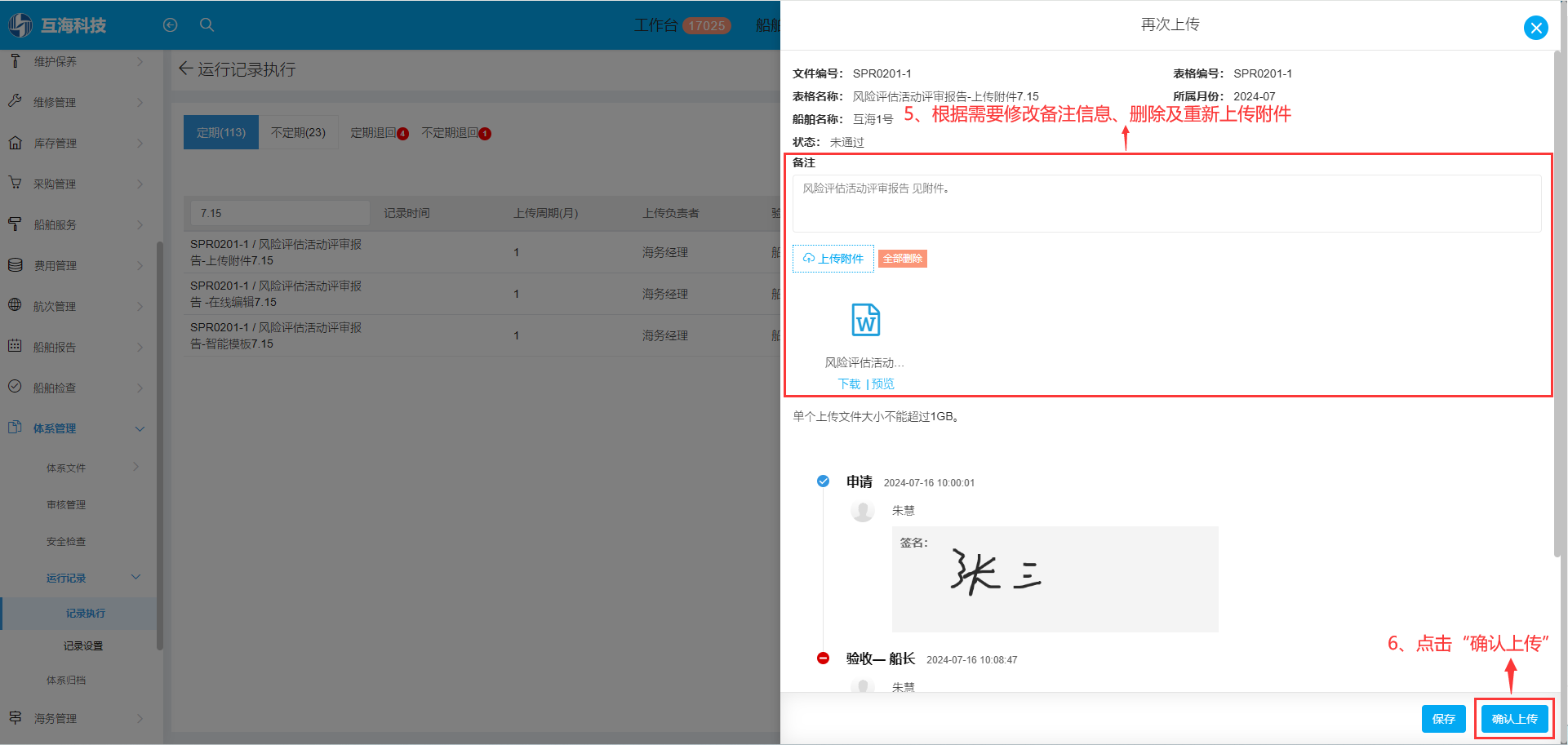The image size is (1568, 745).
Task: Click the 采购管理 cart icon
Action: (15, 184)
